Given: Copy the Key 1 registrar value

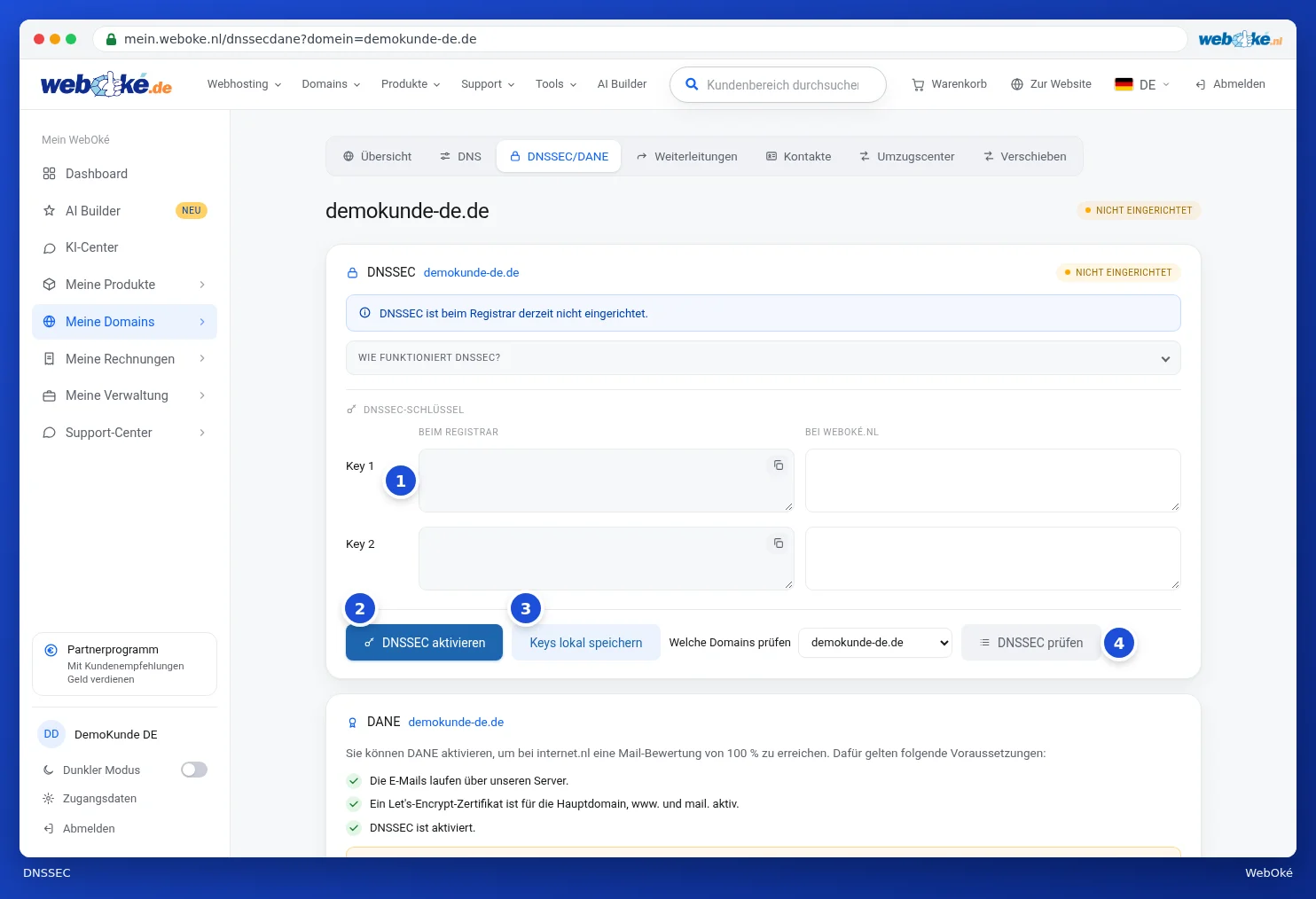Looking at the screenshot, I should pyautogui.click(x=779, y=465).
